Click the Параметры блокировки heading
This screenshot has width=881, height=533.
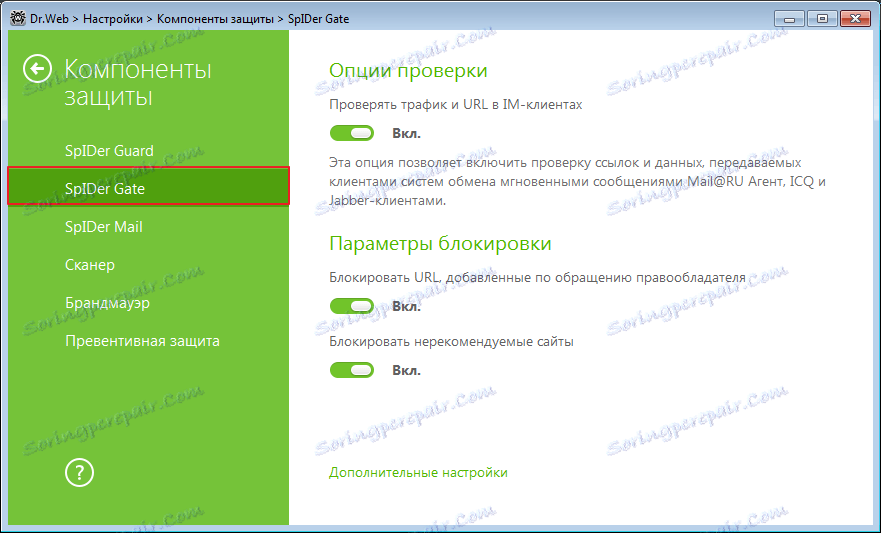tap(440, 244)
